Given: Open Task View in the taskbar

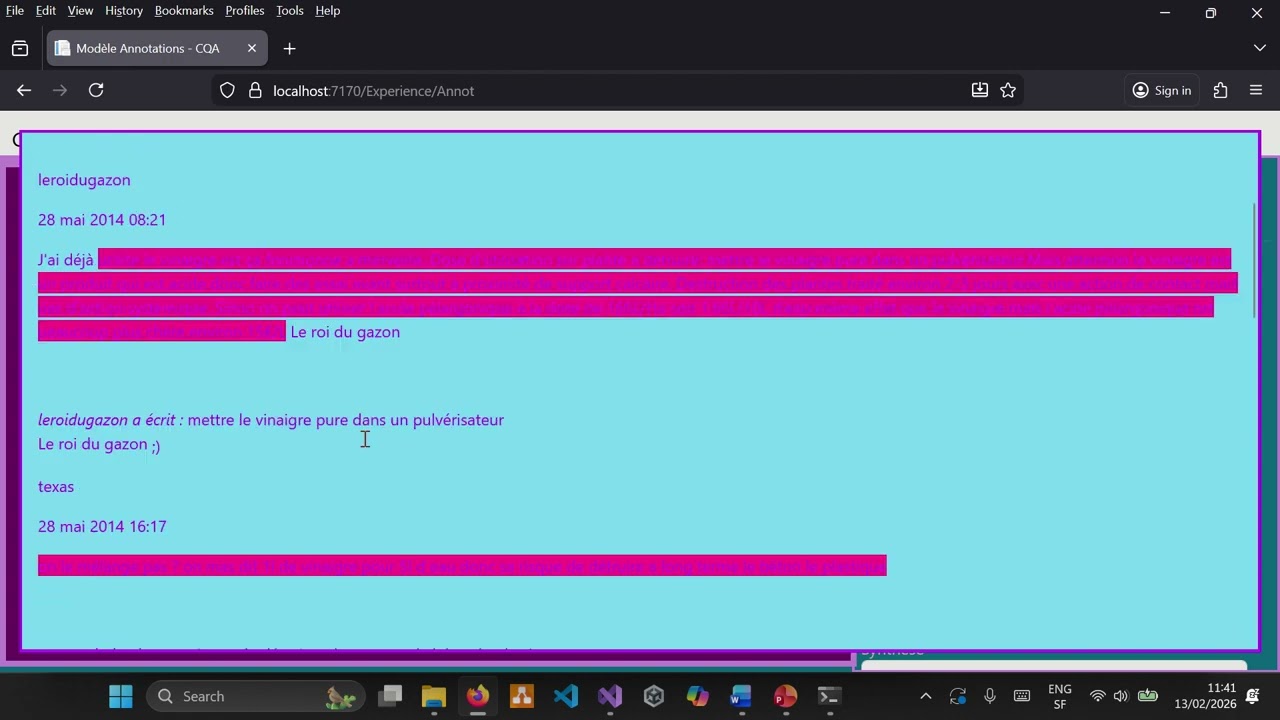Looking at the screenshot, I should (391, 696).
